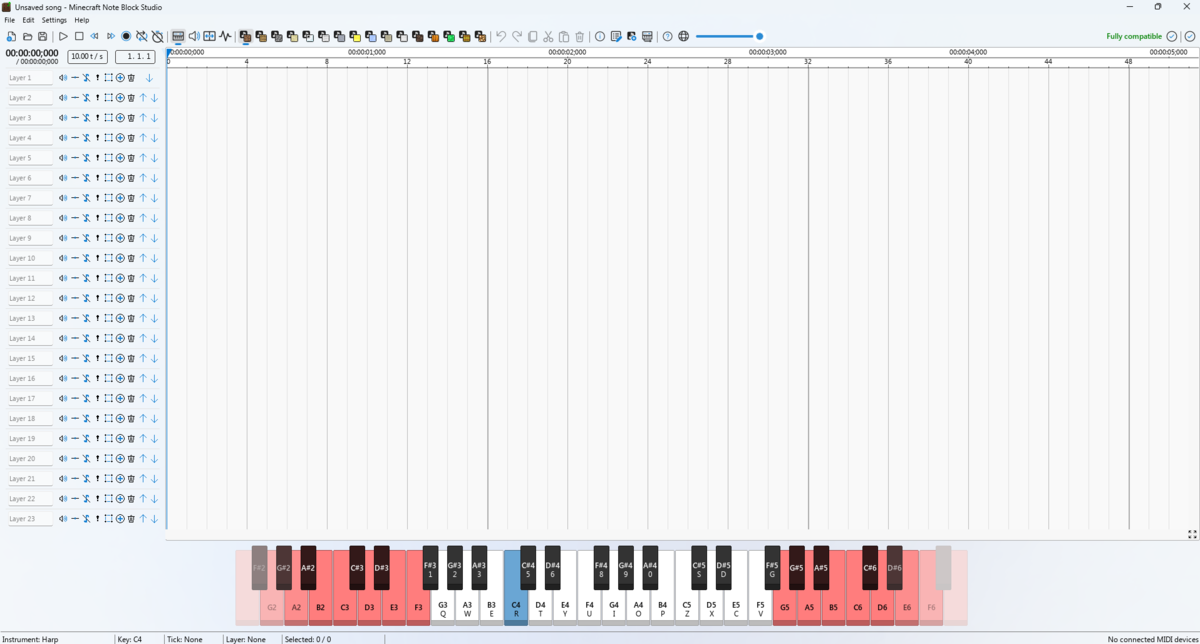
Task: Add a new layer at Layer 7
Action: coord(120,198)
